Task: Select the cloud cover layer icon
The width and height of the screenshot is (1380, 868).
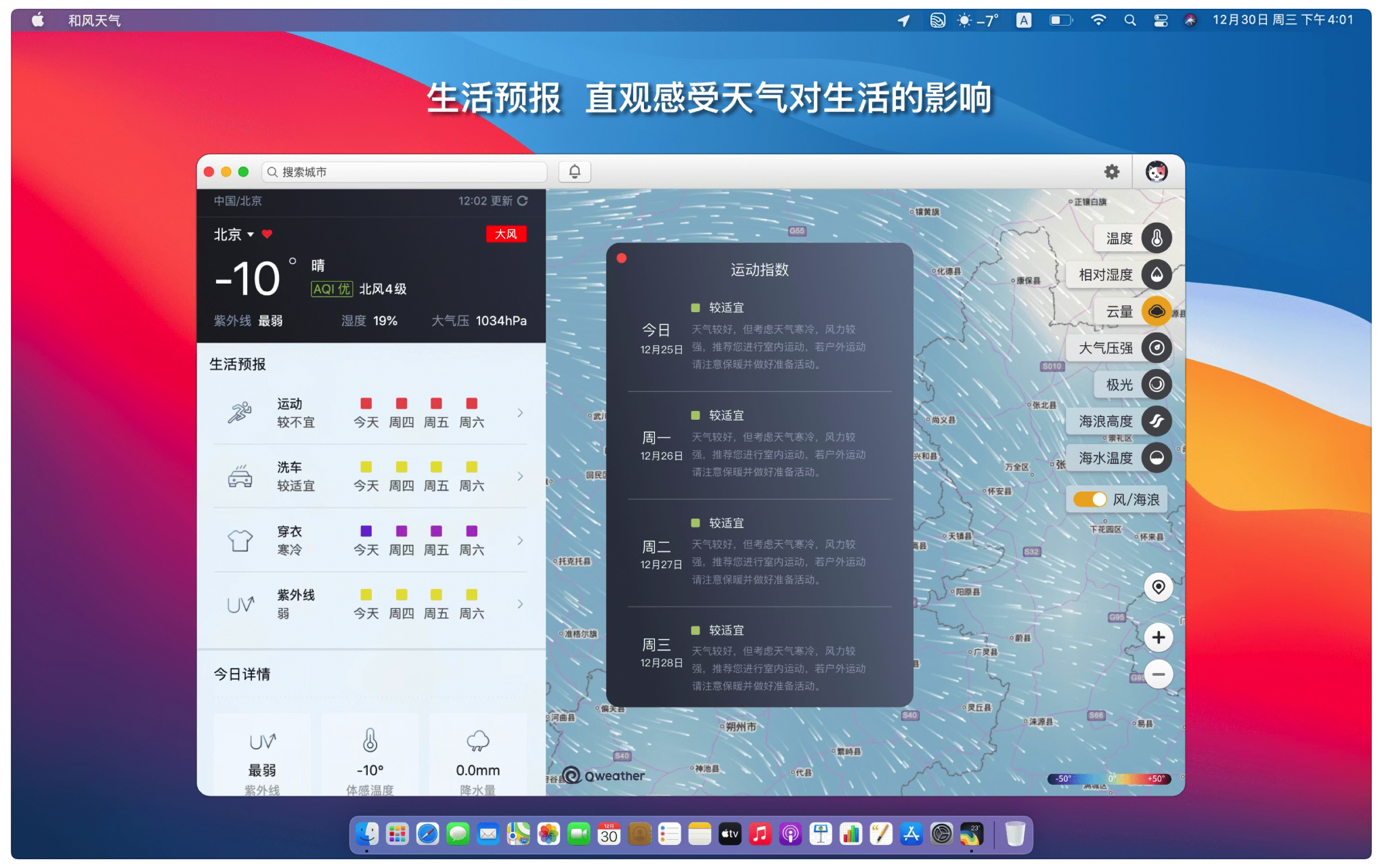Action: [1157, 311]
